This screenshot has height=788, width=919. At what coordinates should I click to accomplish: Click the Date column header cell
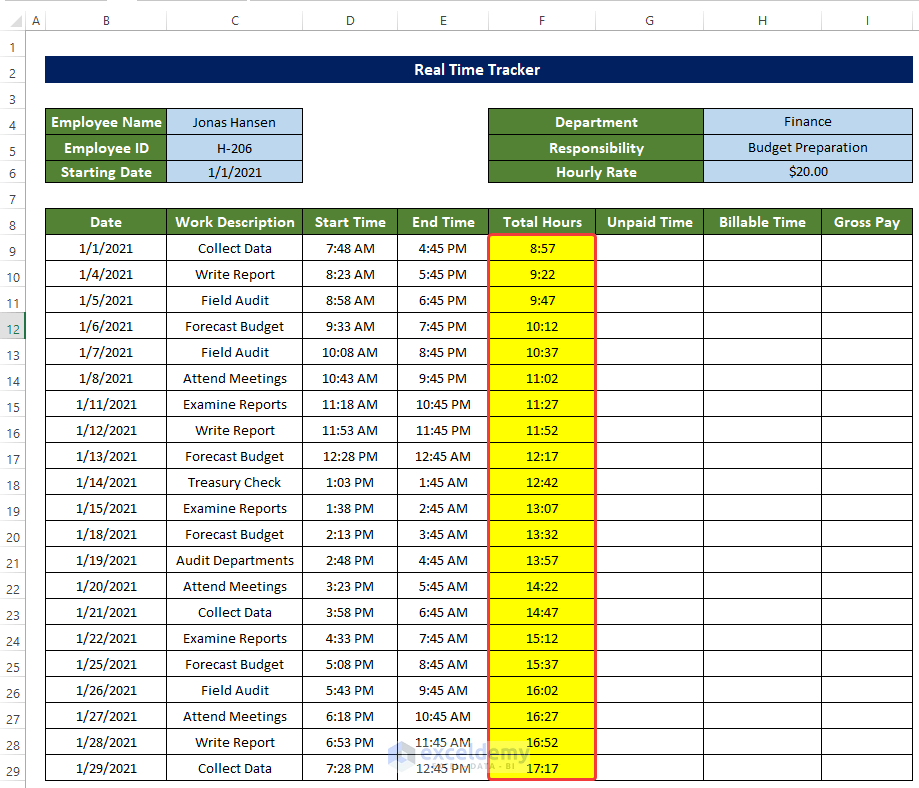pos(106,222)
